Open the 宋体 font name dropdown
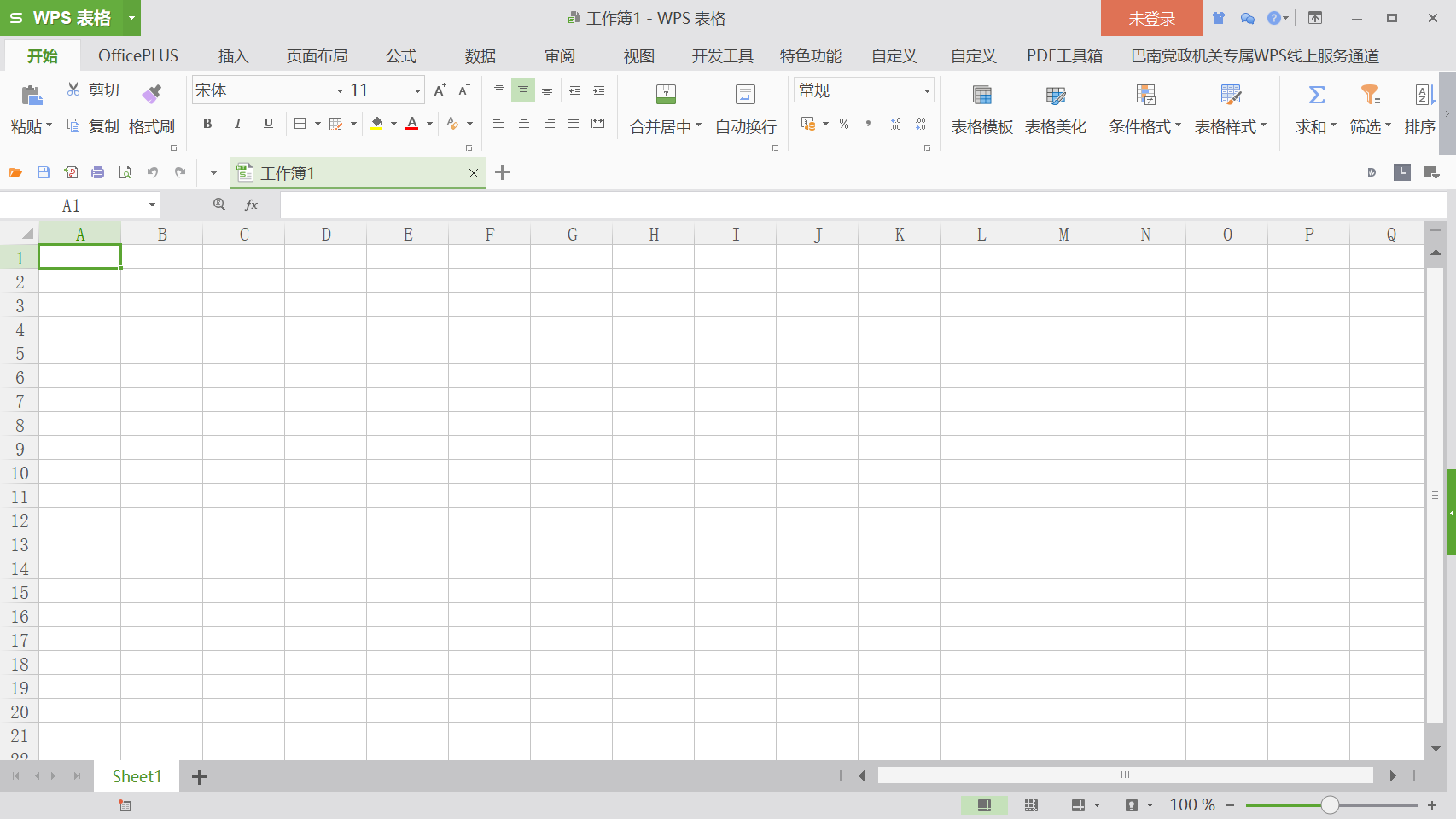Viewport: 1456px width, 819px height. pyautogui.click(x=340, y=90)
